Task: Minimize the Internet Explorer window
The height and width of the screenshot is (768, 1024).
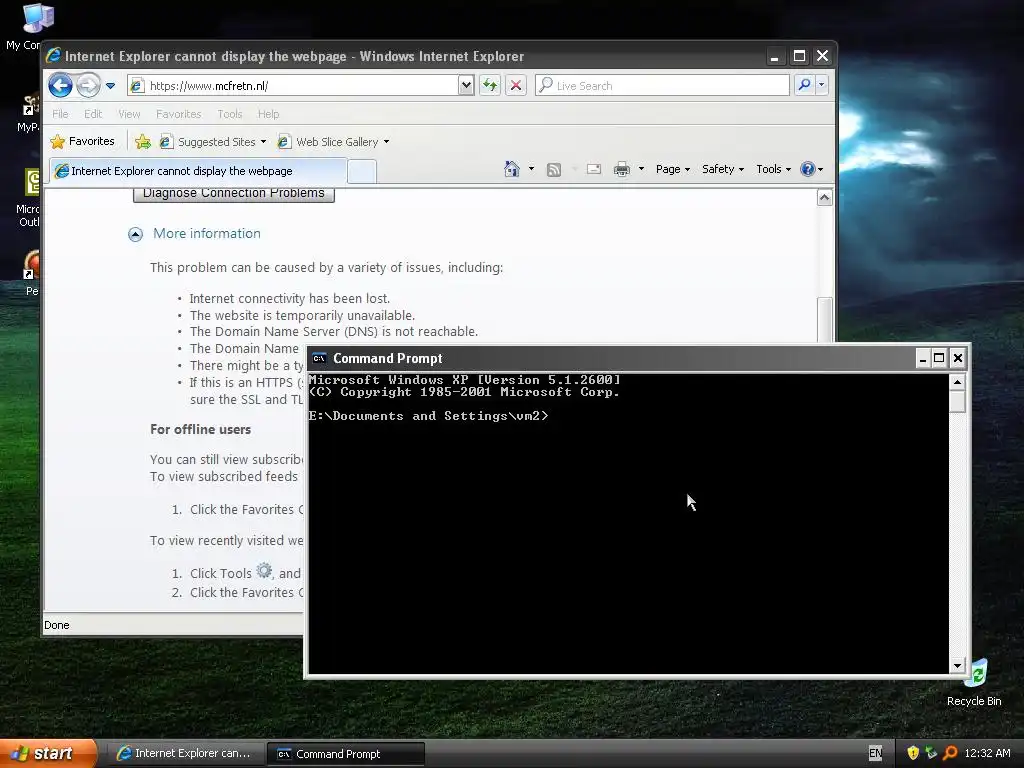Action: coord(775,56)
